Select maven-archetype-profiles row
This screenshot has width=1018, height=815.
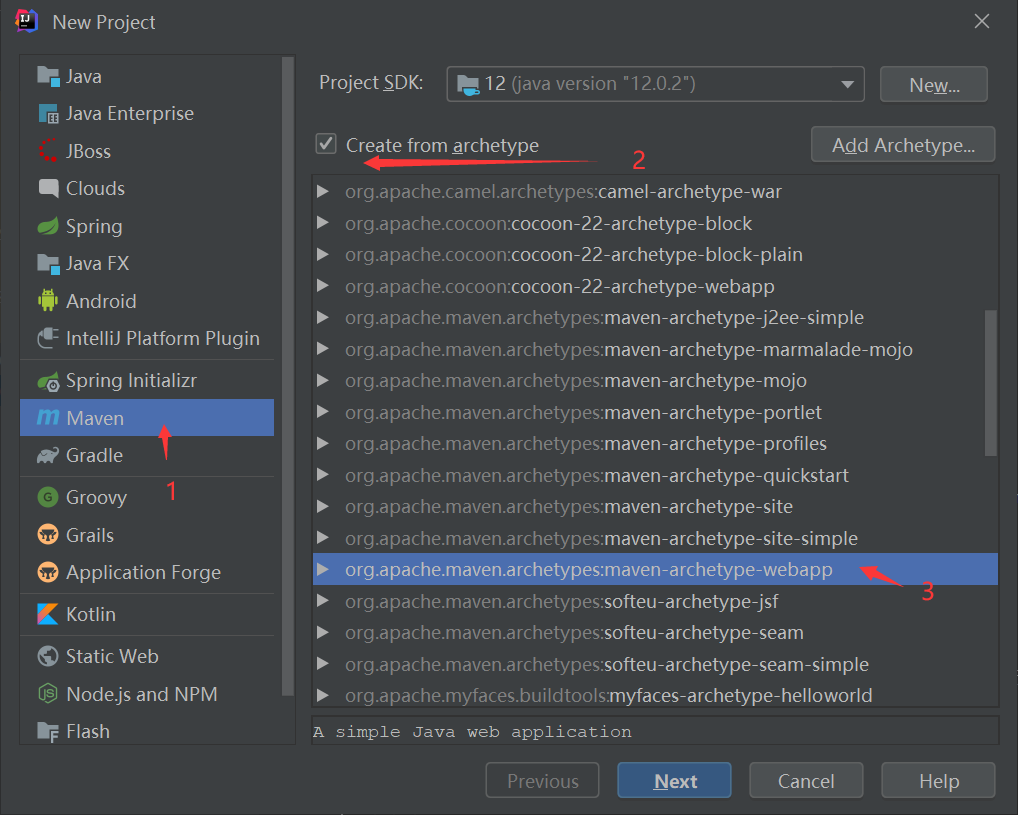click(655, 444)
